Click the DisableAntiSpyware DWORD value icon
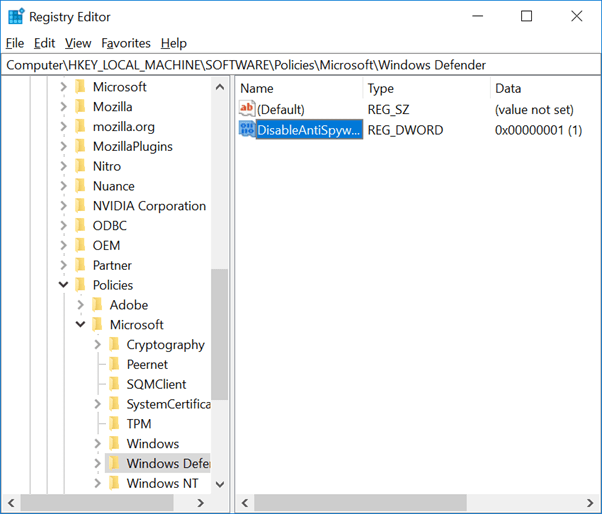The image size is (602, 514). [247, 130]
